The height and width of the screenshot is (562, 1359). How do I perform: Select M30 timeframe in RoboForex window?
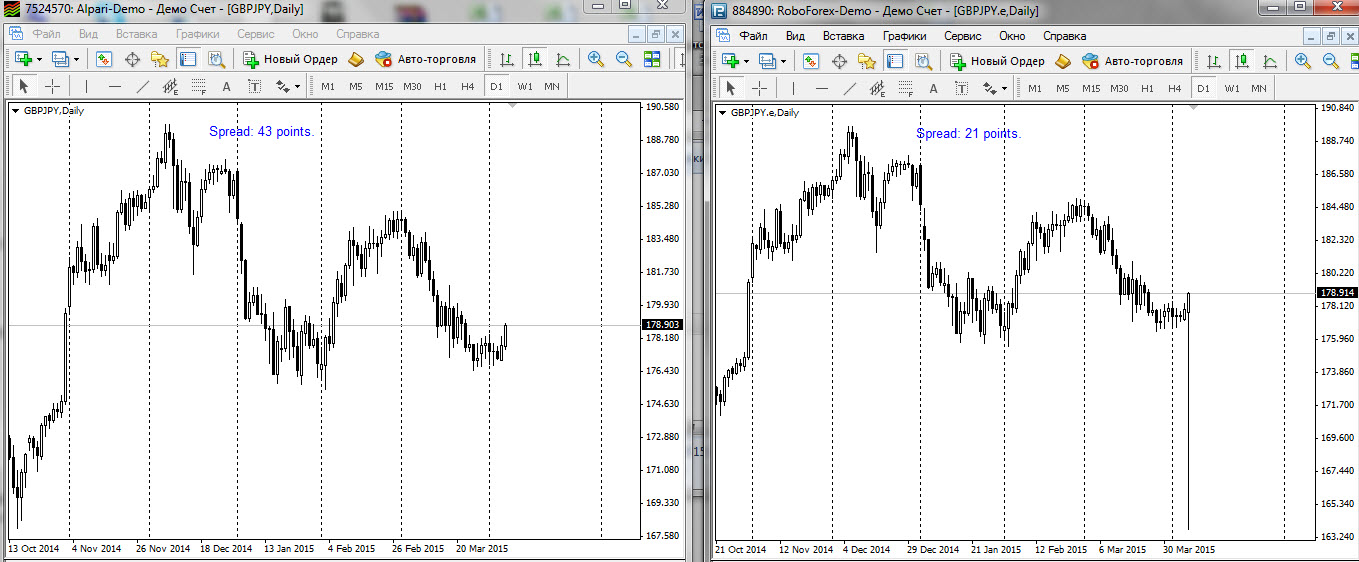(1119, 88)
